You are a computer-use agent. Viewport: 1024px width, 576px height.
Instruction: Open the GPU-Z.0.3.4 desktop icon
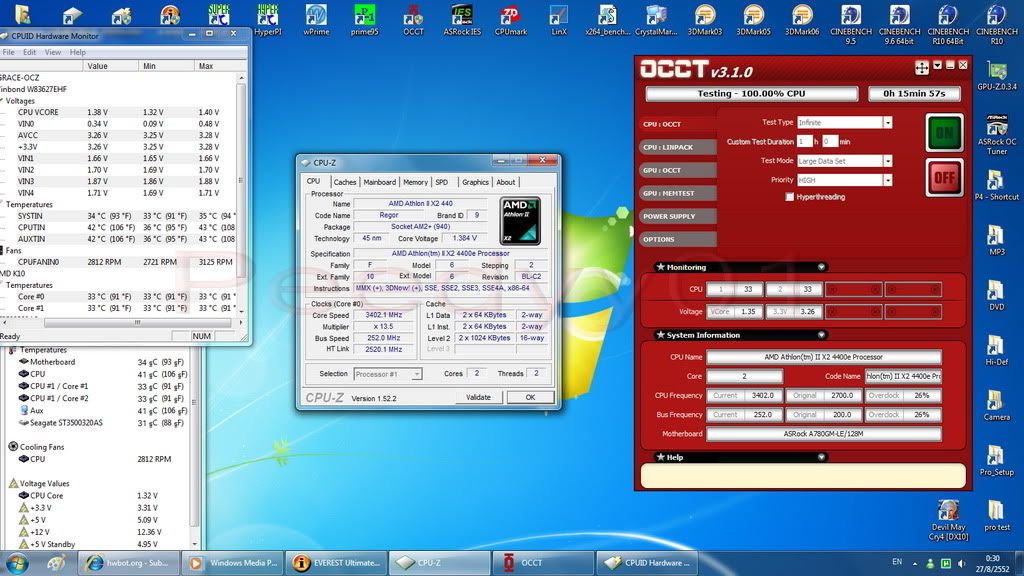[x=997, y=76]
